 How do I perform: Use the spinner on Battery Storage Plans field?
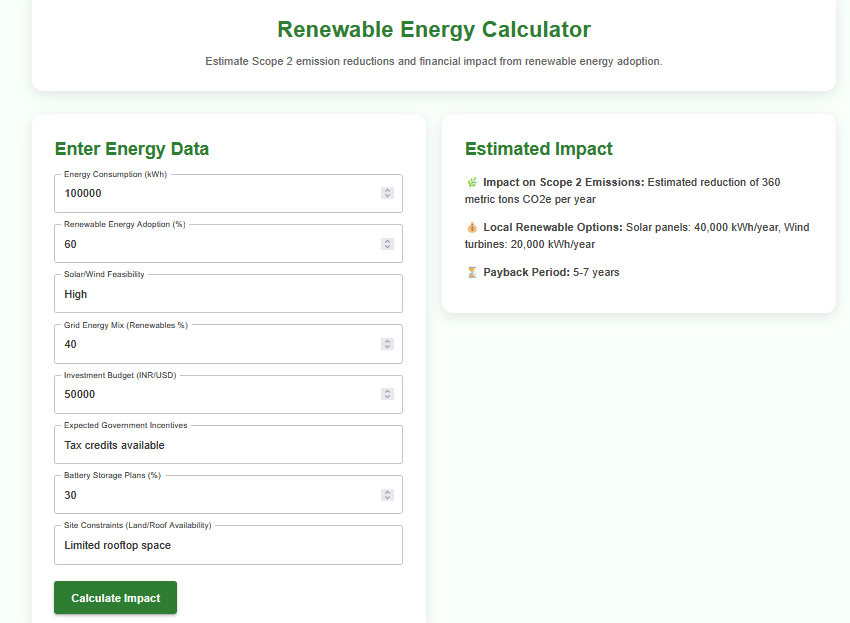(x=387, y=495)
